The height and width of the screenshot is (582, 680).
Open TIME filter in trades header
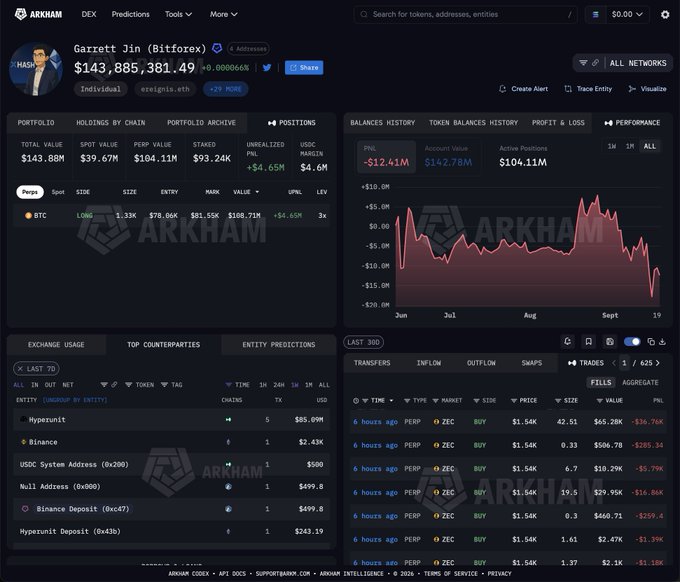[377, 400]
